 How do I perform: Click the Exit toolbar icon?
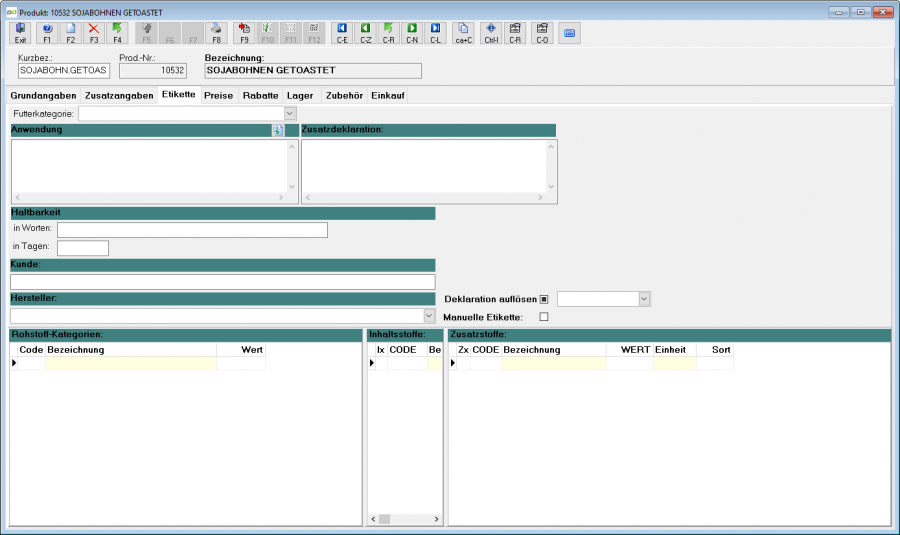point(20,33)
